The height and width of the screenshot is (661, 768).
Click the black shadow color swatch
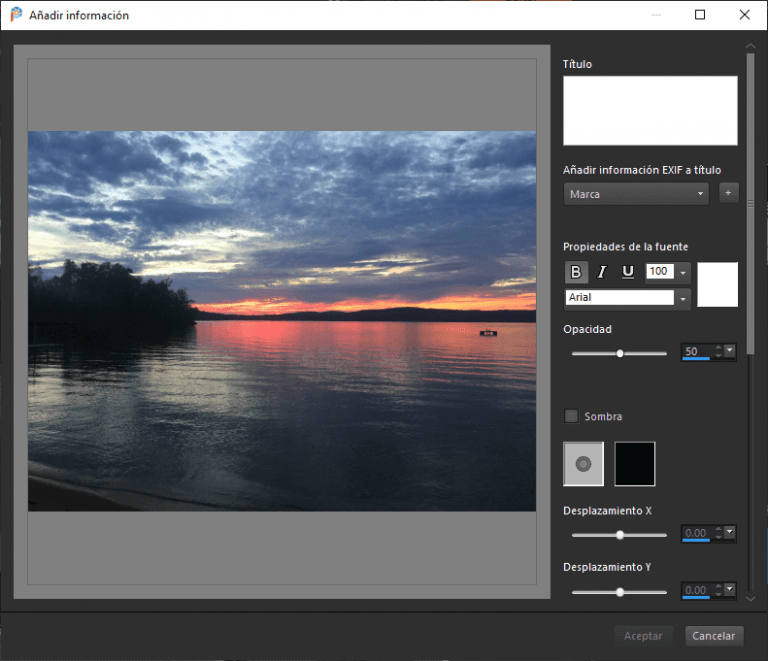click(x=635, y=464)
